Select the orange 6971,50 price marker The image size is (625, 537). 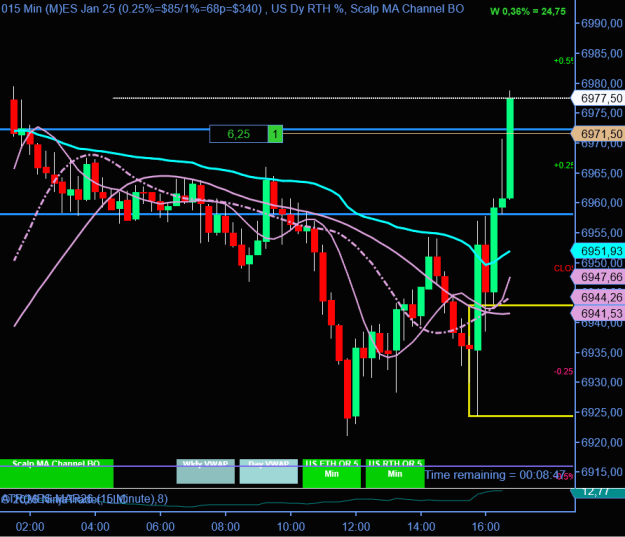click(x=598, y=134)
